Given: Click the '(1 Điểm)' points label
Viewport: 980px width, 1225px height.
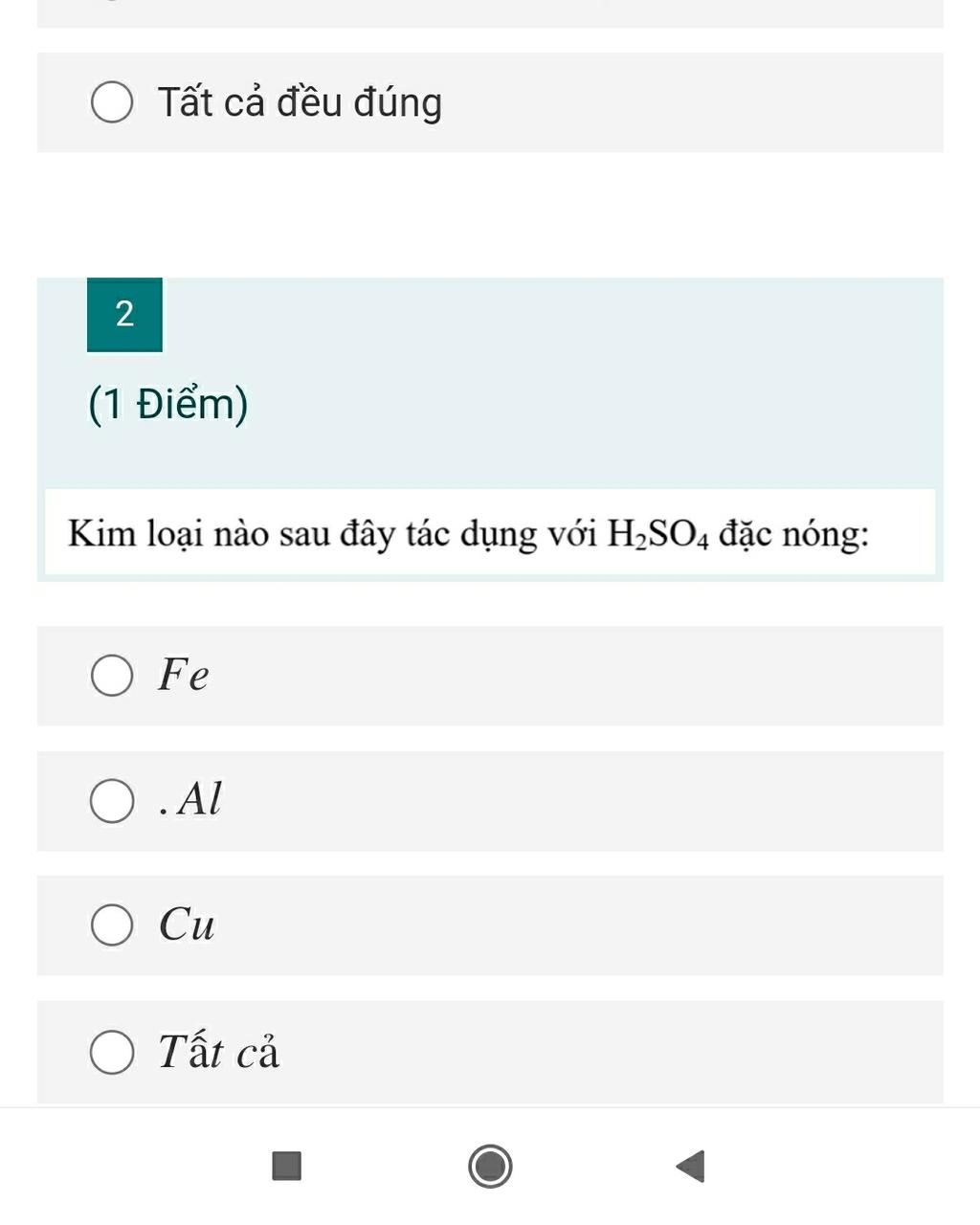Looking at the screenshot, I should [x=168, y=404].
